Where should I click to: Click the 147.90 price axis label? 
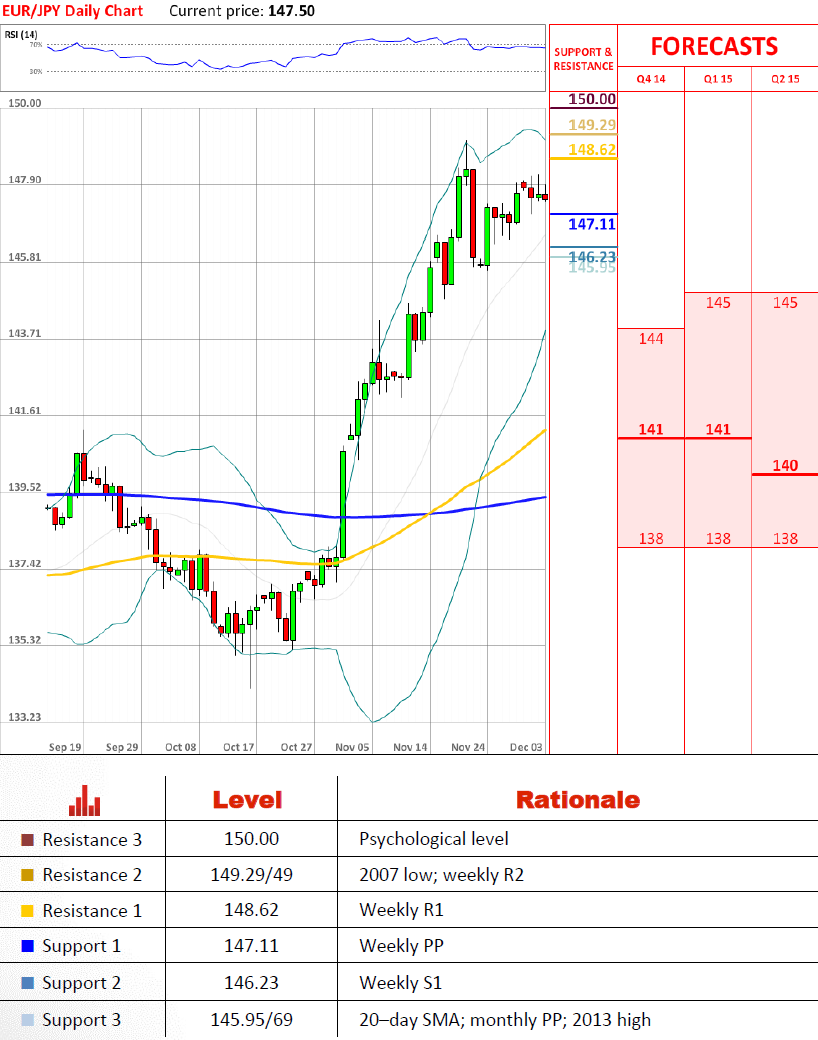[25, 180]
